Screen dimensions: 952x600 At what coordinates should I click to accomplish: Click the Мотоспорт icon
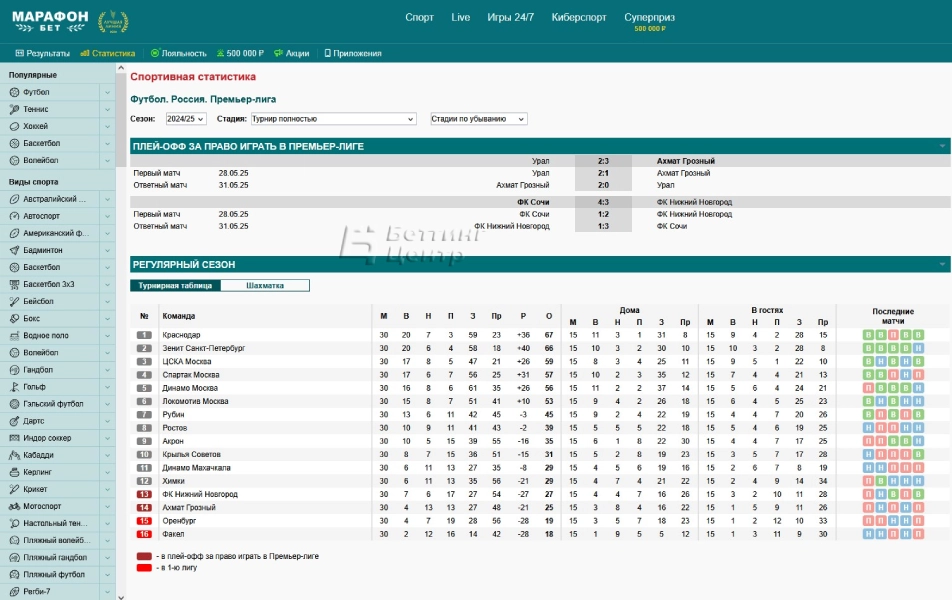tap(15, 506)
